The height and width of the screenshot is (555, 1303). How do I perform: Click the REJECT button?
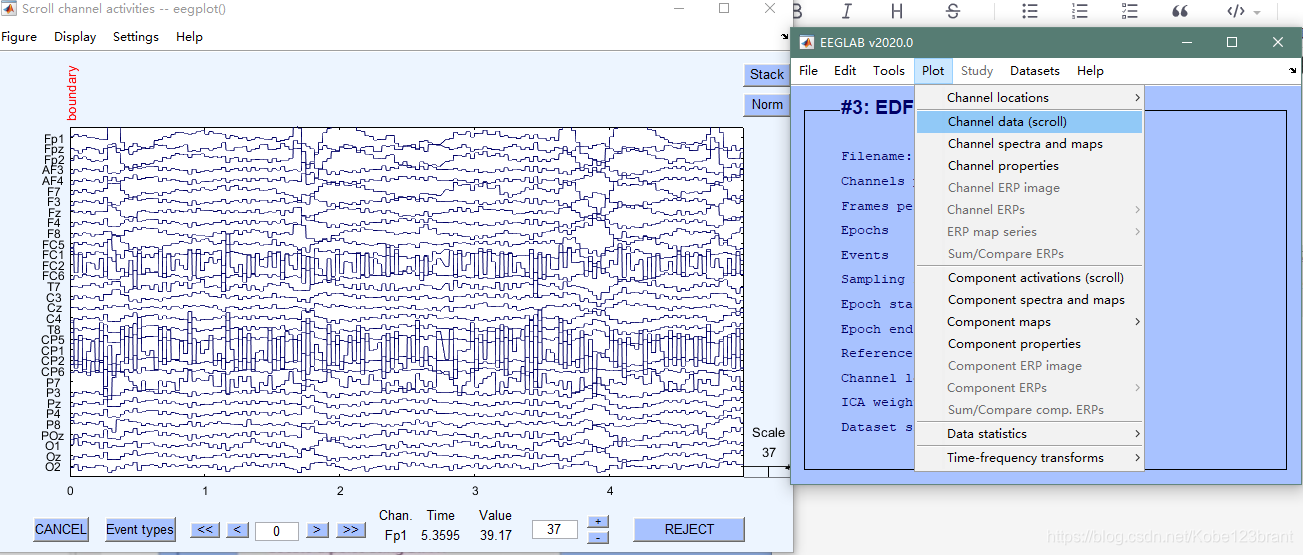click(x=689, y=529)
